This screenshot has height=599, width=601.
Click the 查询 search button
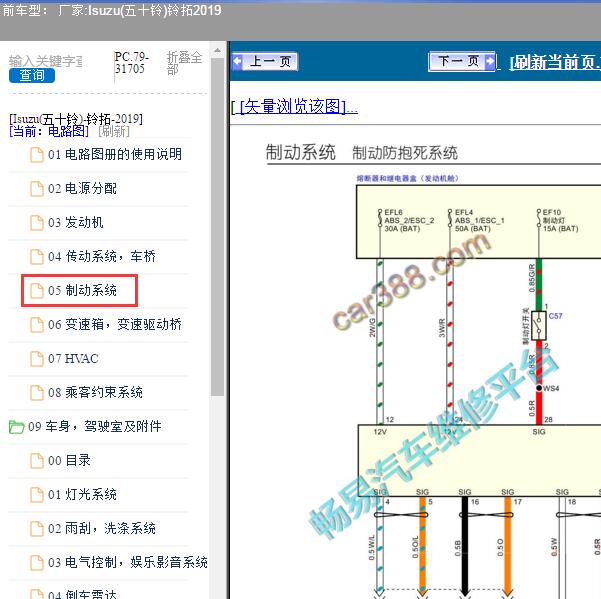pos(32,75)
